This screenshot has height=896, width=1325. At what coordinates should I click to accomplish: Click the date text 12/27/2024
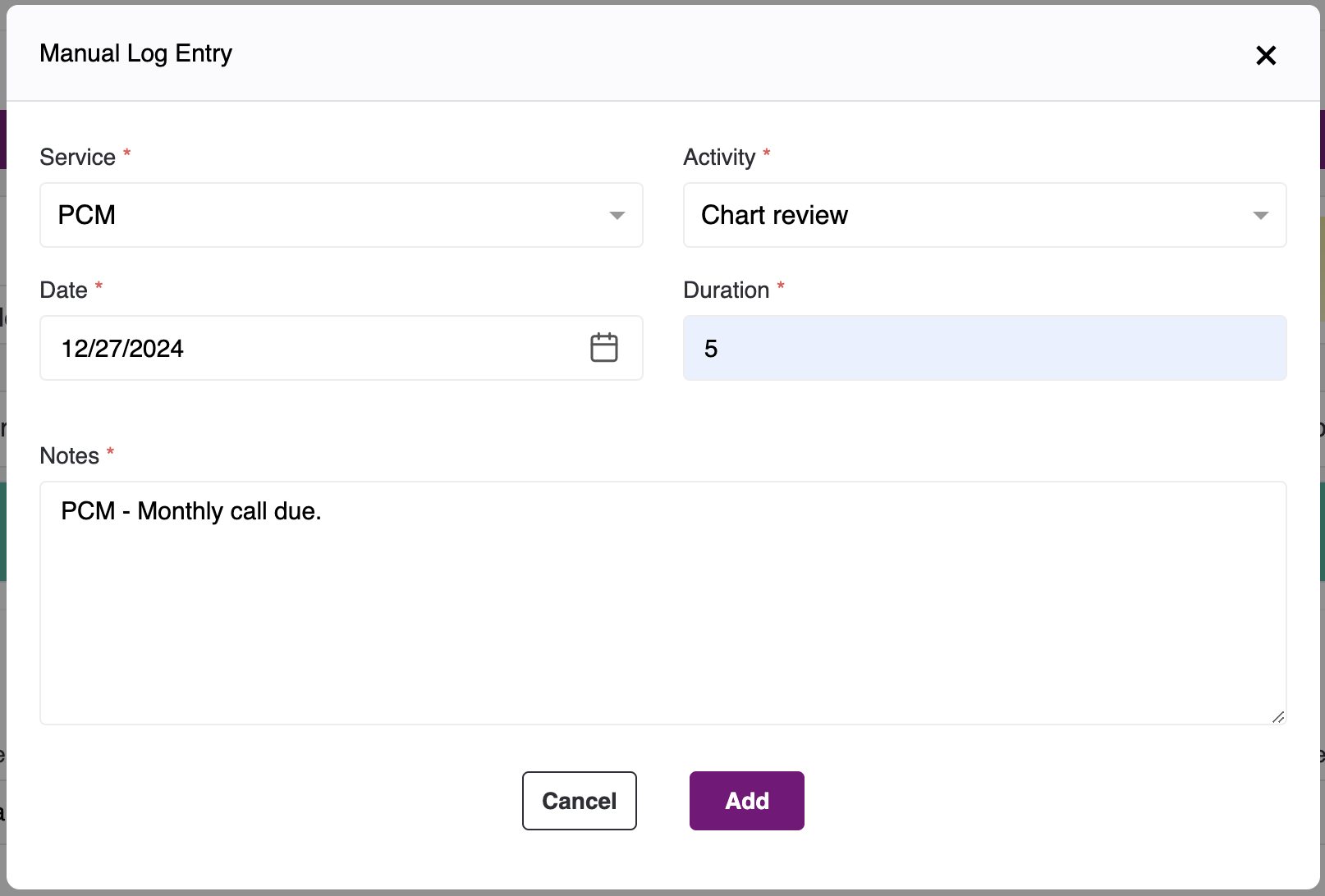[x=122, y=349]
